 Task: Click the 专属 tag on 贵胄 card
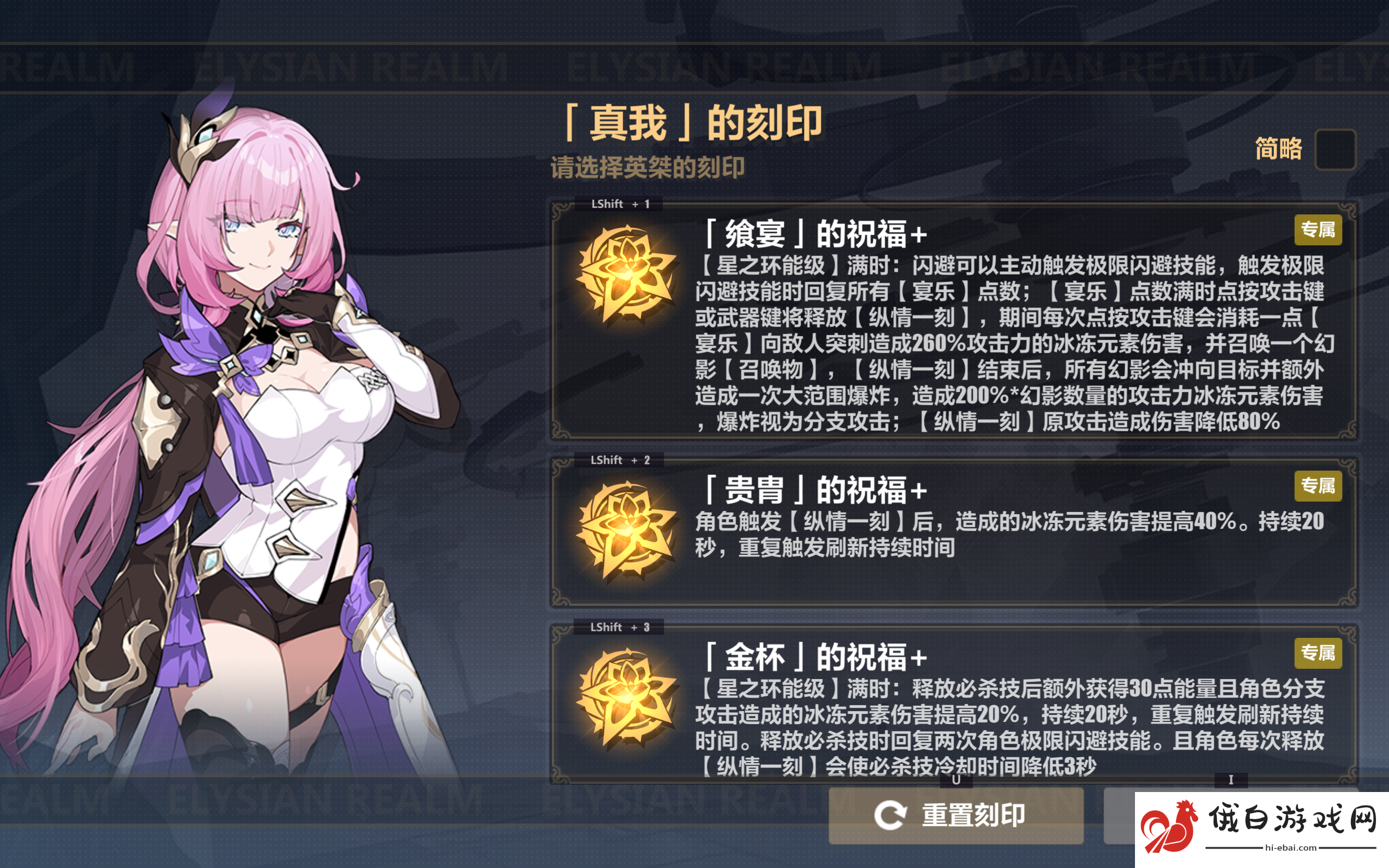[x=1318, y=486]
